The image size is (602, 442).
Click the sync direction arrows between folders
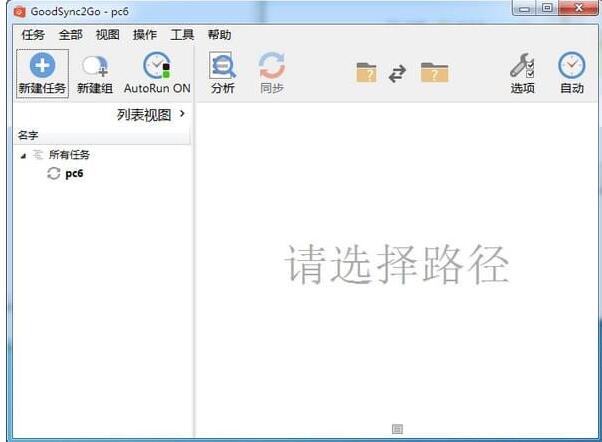pyautogui.click(x=398, y=73)
